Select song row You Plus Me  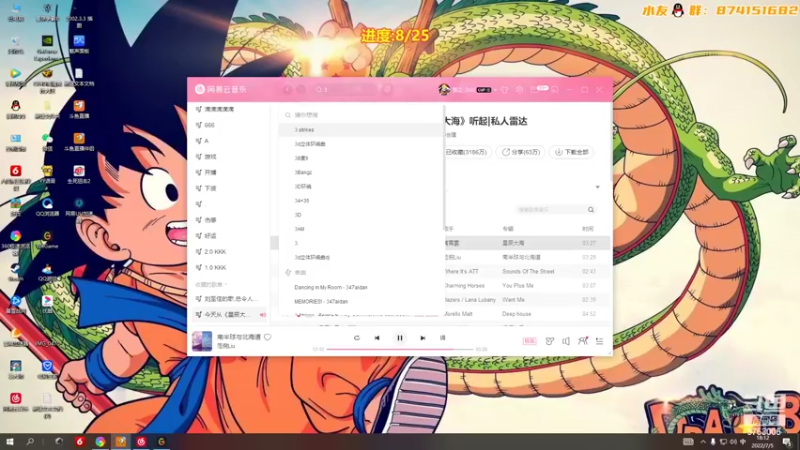point(528,286)
